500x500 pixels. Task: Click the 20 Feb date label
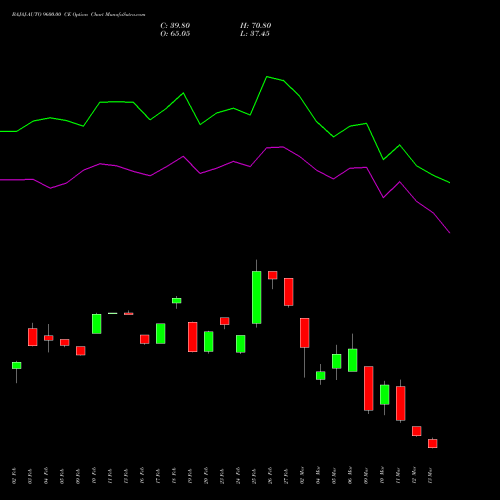point(206,476)
